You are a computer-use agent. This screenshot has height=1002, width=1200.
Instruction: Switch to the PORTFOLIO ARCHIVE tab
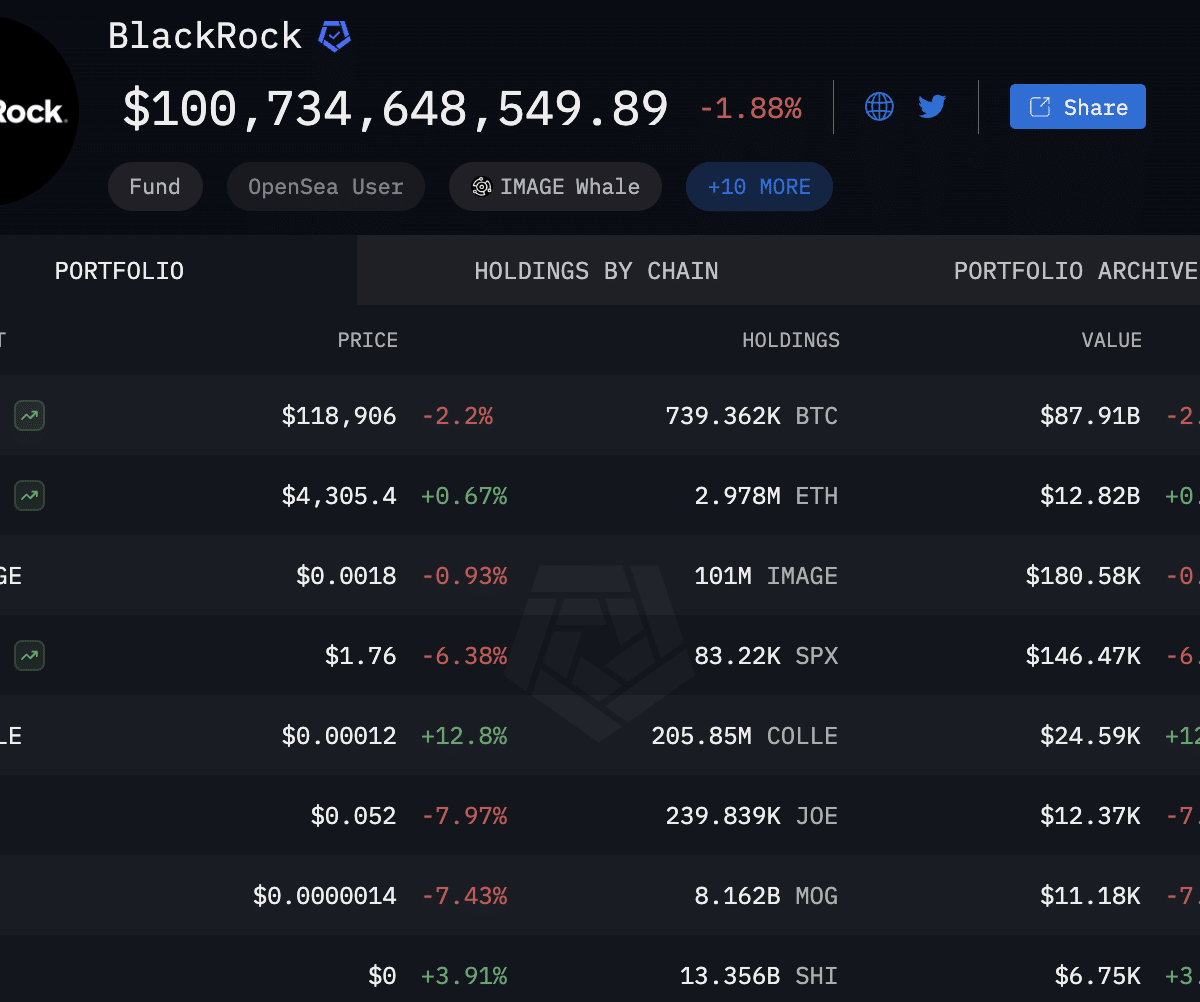point(1076,271)
